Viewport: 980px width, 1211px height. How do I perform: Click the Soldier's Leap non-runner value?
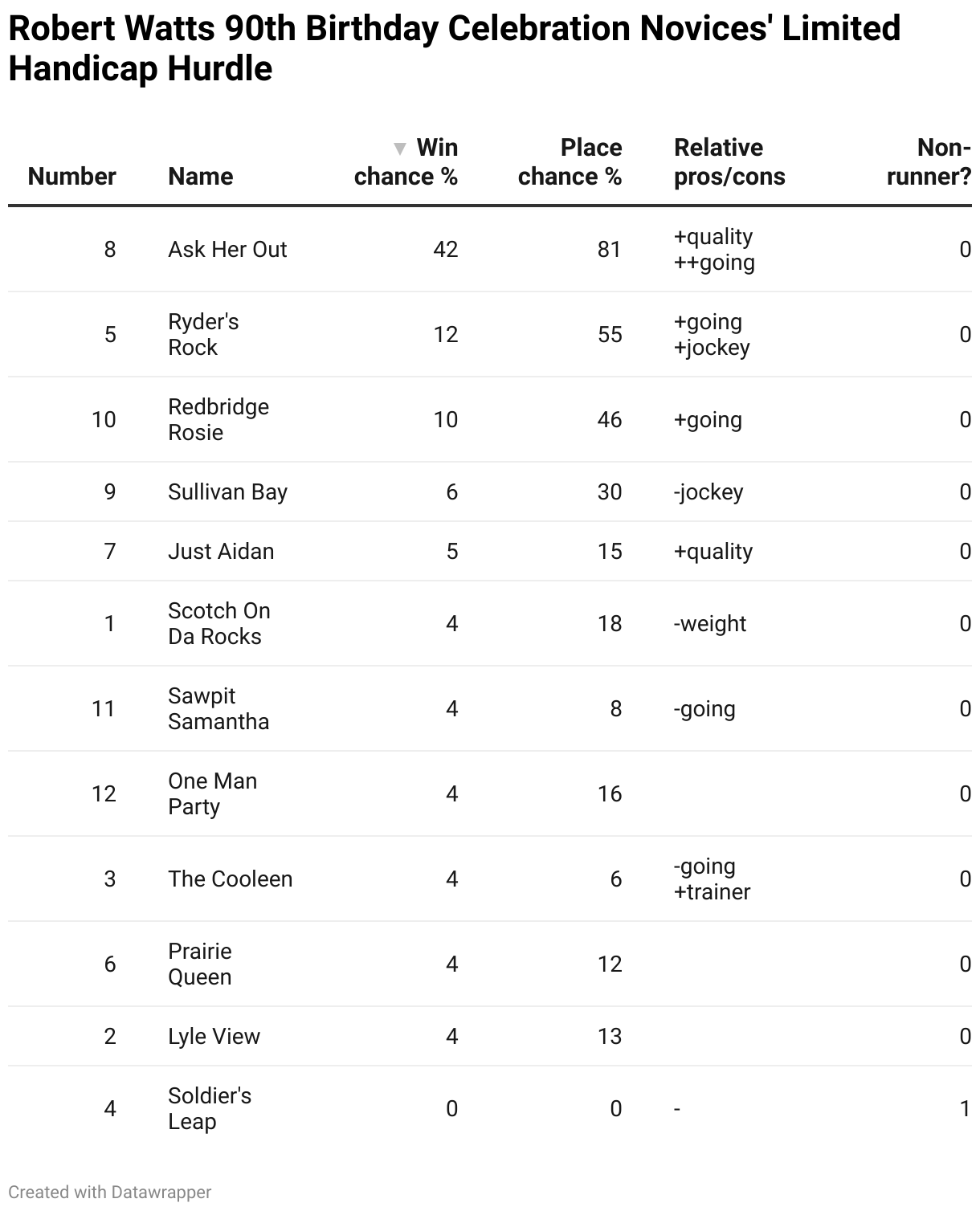pos(965,1109)
